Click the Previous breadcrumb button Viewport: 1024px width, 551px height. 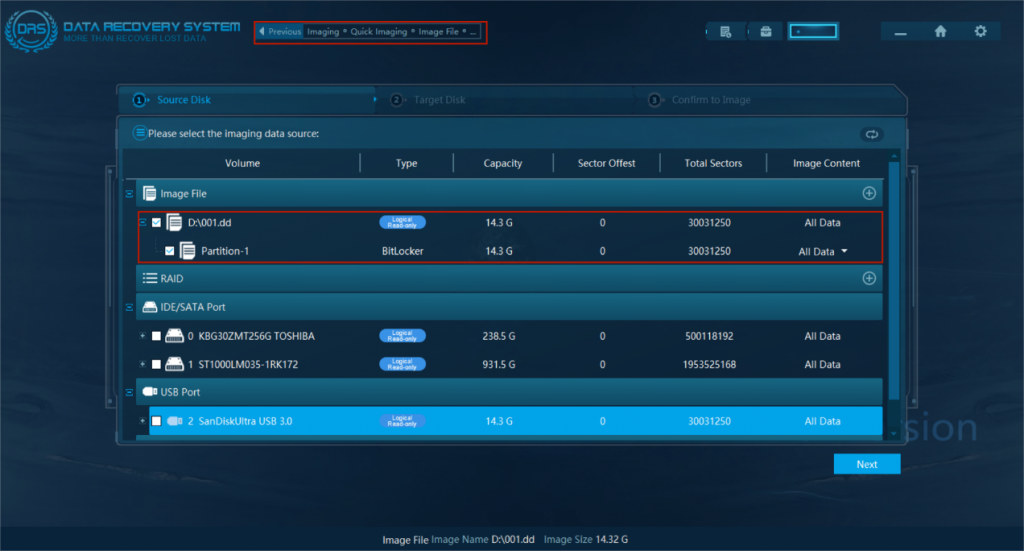280,32
